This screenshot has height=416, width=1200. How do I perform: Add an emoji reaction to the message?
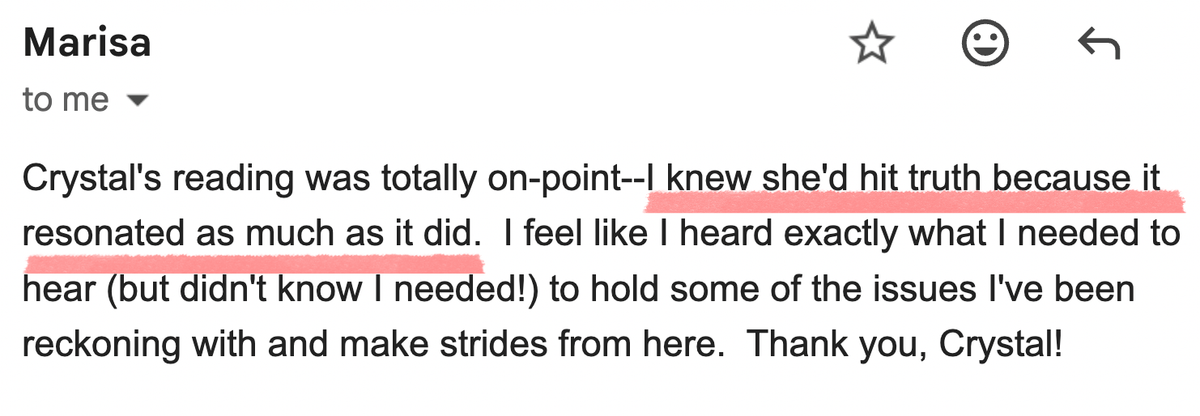click(x=984, y=43)
